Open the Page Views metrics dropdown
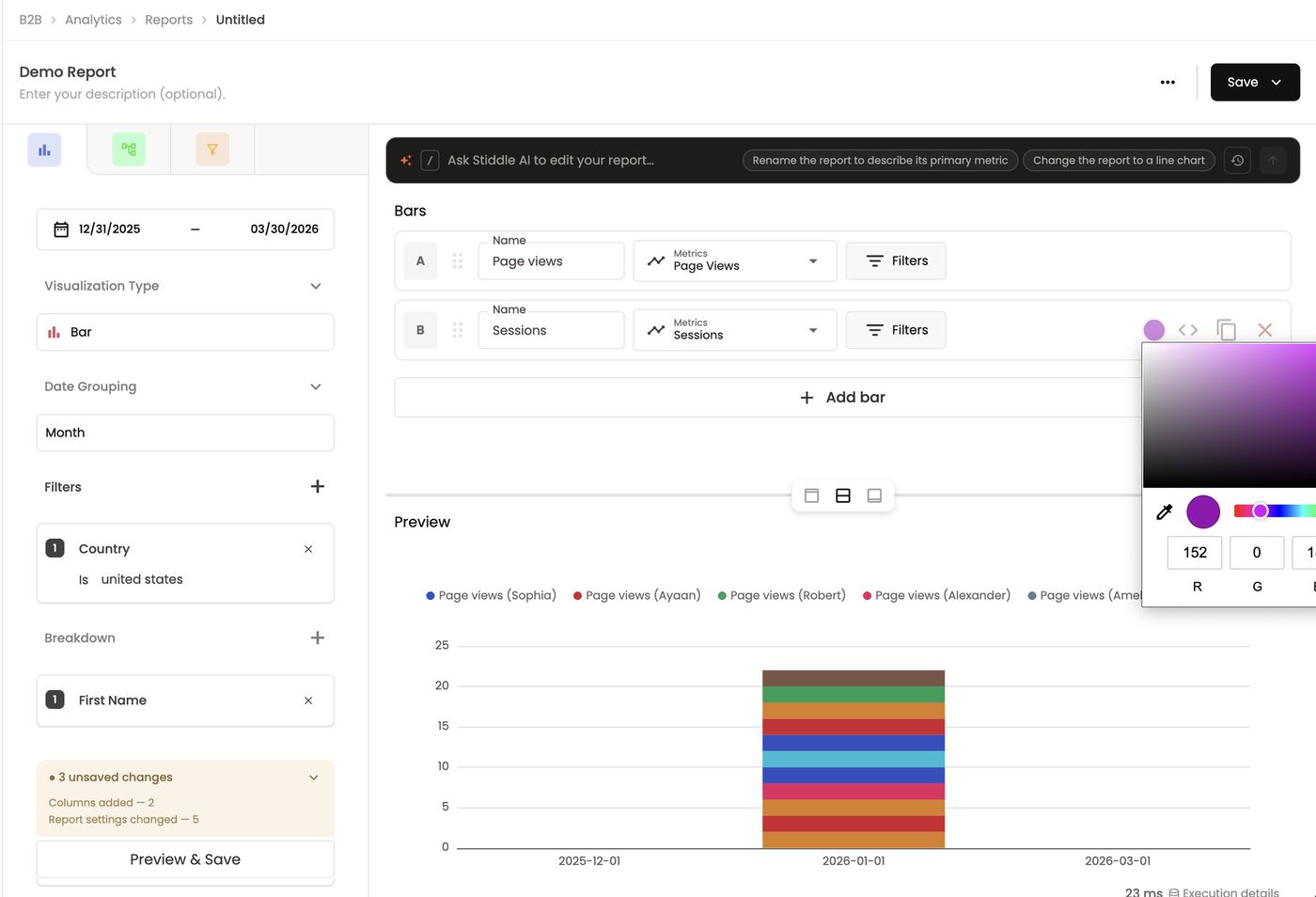This screenshot has height=897, width=1316. coord(735,261)
